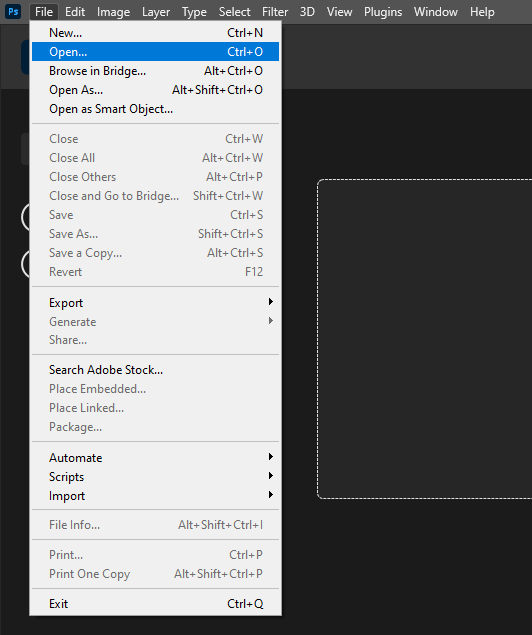
Task: Open the Layer menu
Action: 156,12
